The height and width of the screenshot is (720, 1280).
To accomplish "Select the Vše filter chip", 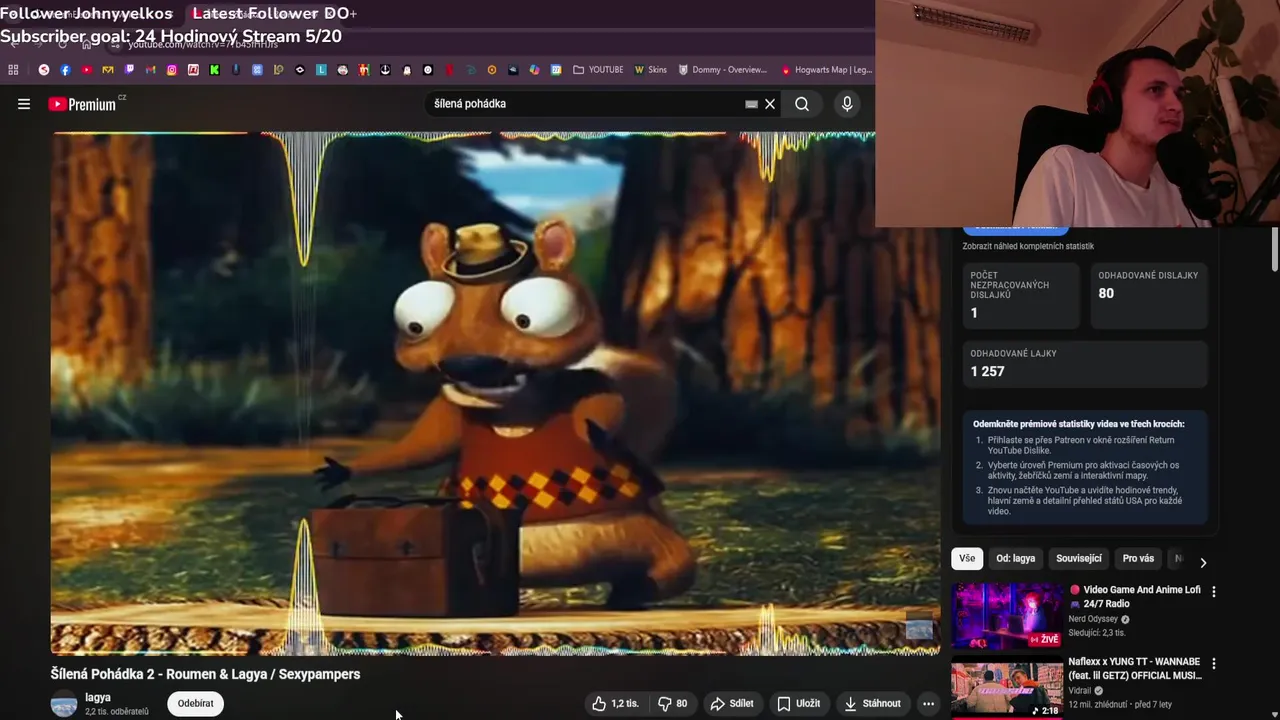I will pyautogui.click(x=967, y=559).
